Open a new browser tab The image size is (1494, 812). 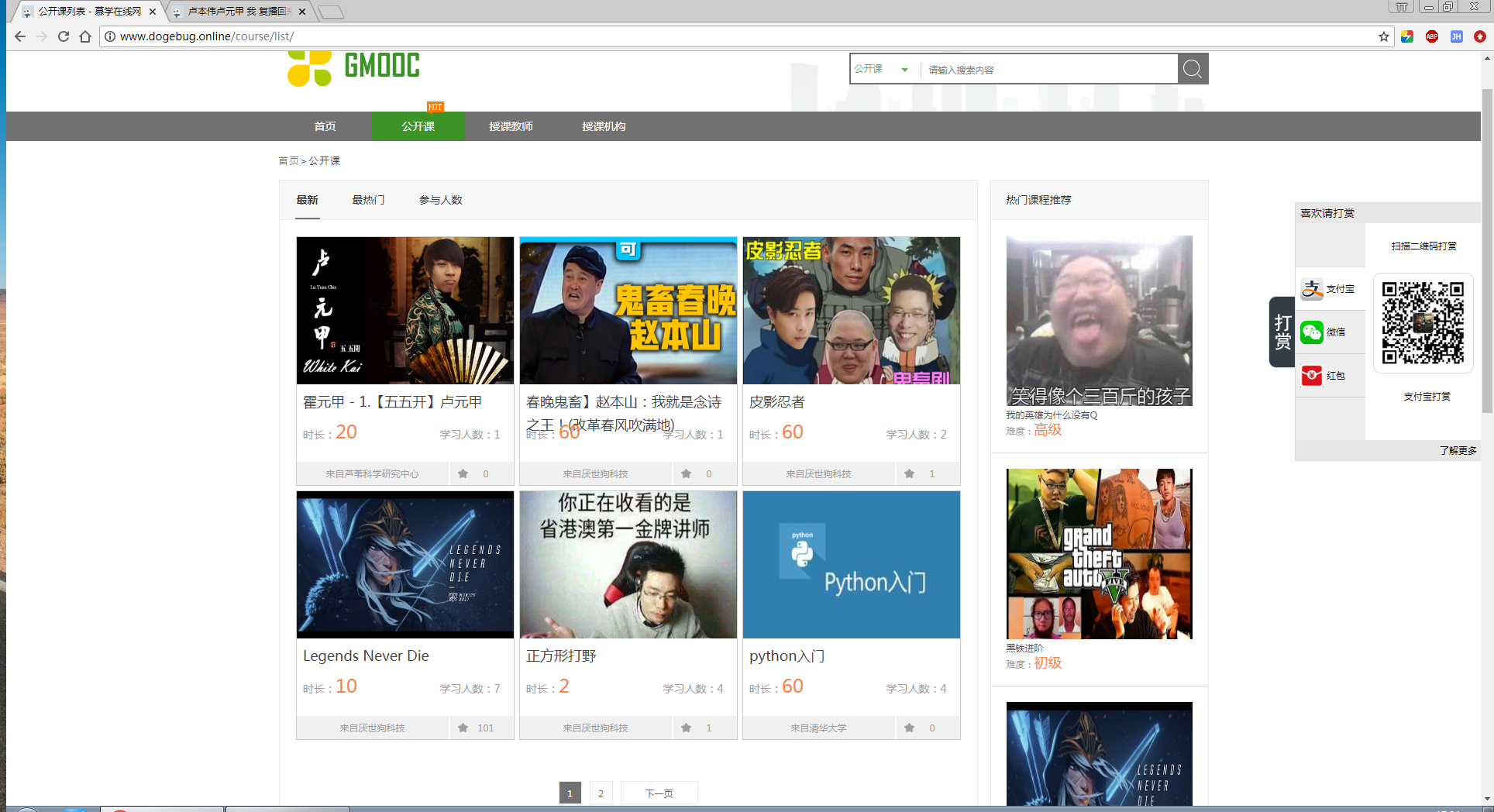pos(330,12)
